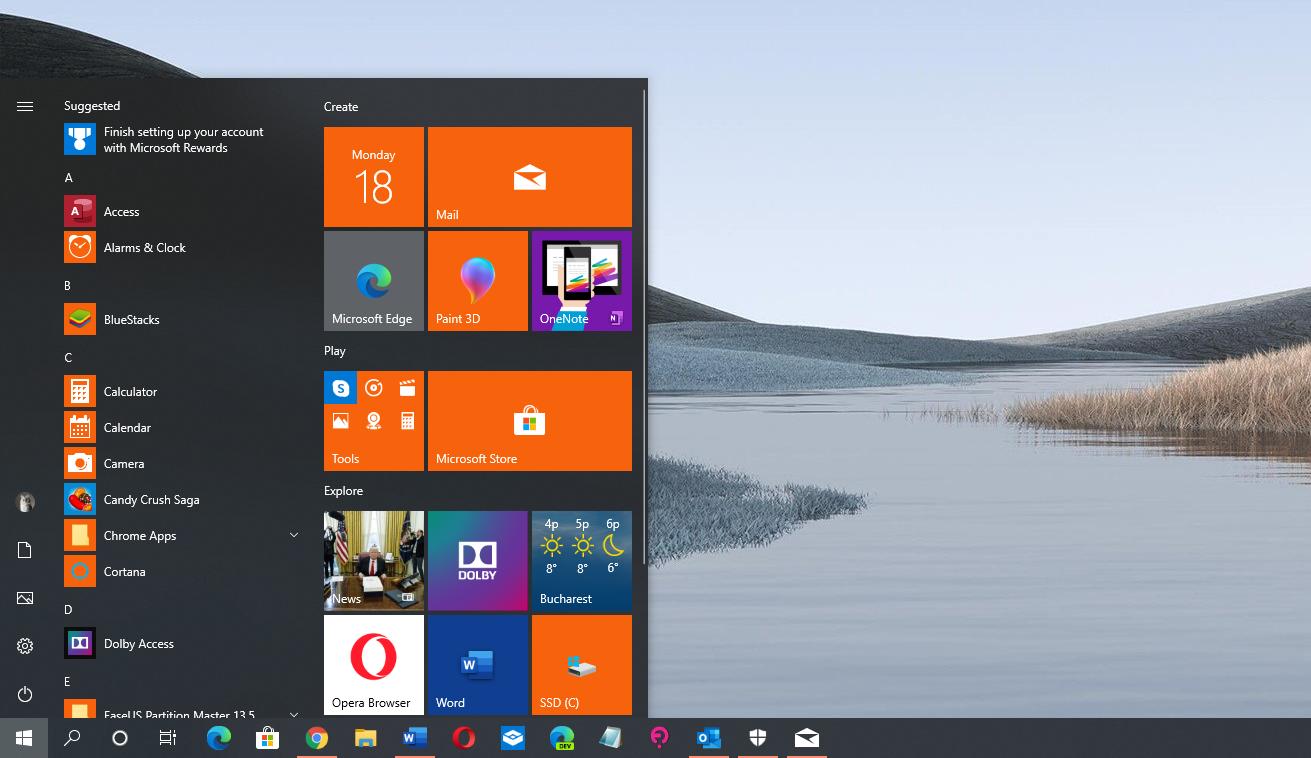Jump via the letter A header
1311x758 pixels.
coord(68,178)
